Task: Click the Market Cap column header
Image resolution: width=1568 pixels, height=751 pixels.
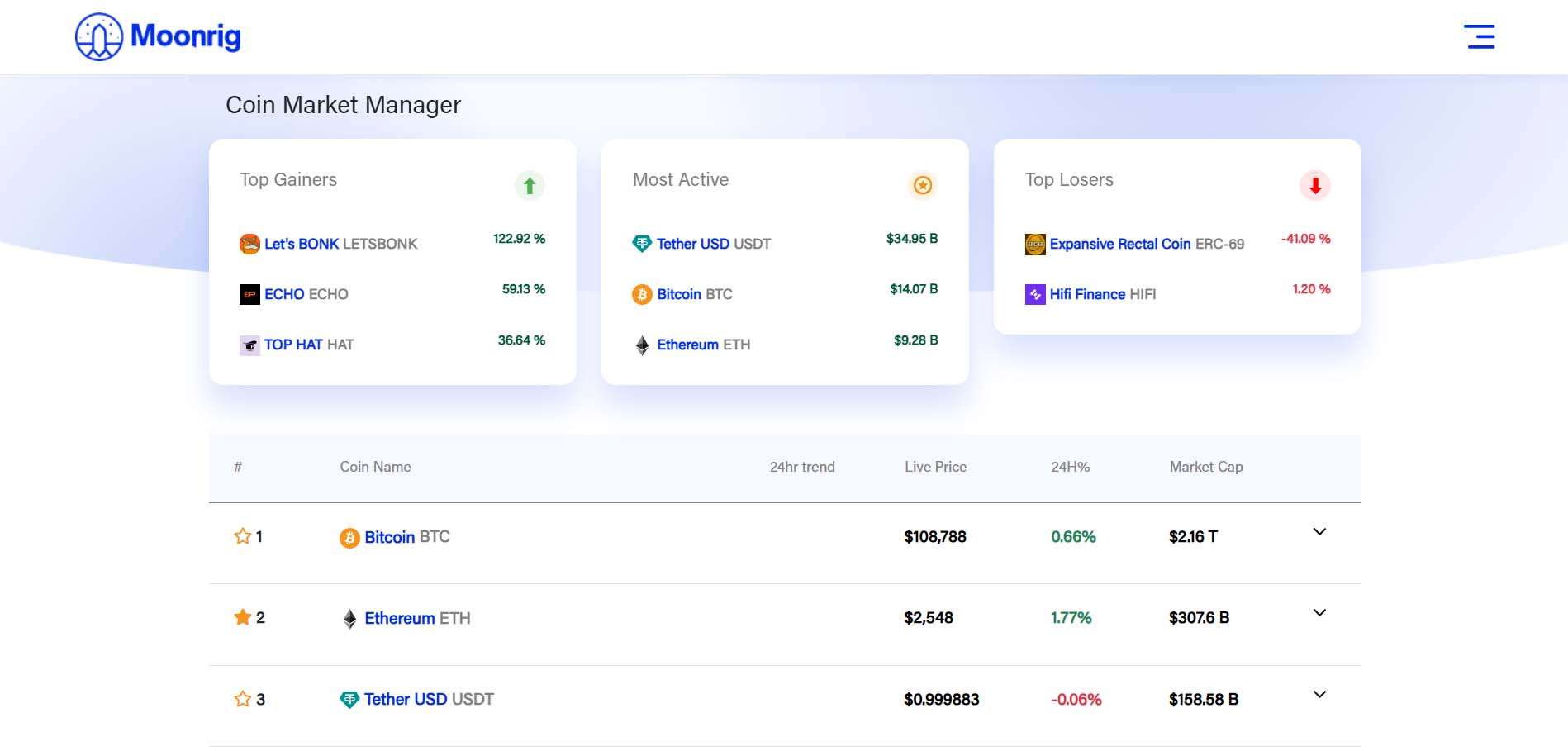Action: 1206,467
